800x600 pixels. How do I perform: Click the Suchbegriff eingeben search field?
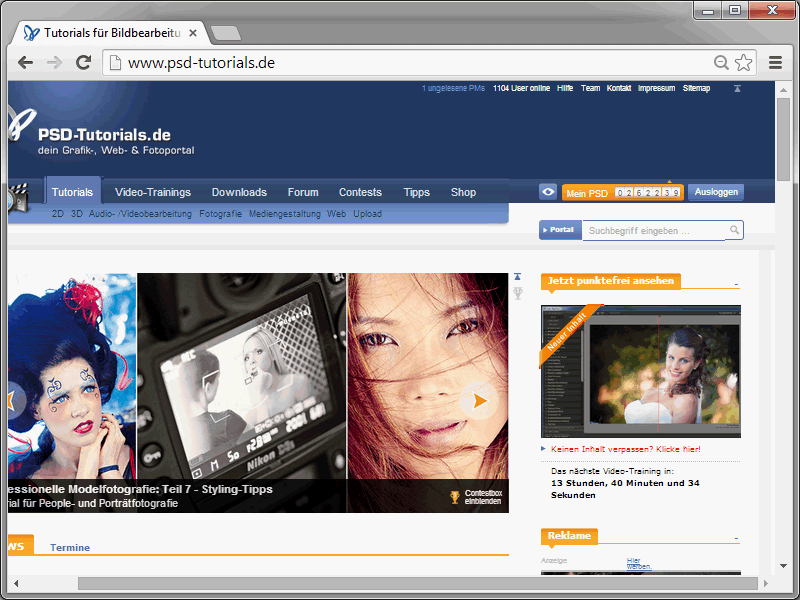pyautogui.click(x=656, y=231)
